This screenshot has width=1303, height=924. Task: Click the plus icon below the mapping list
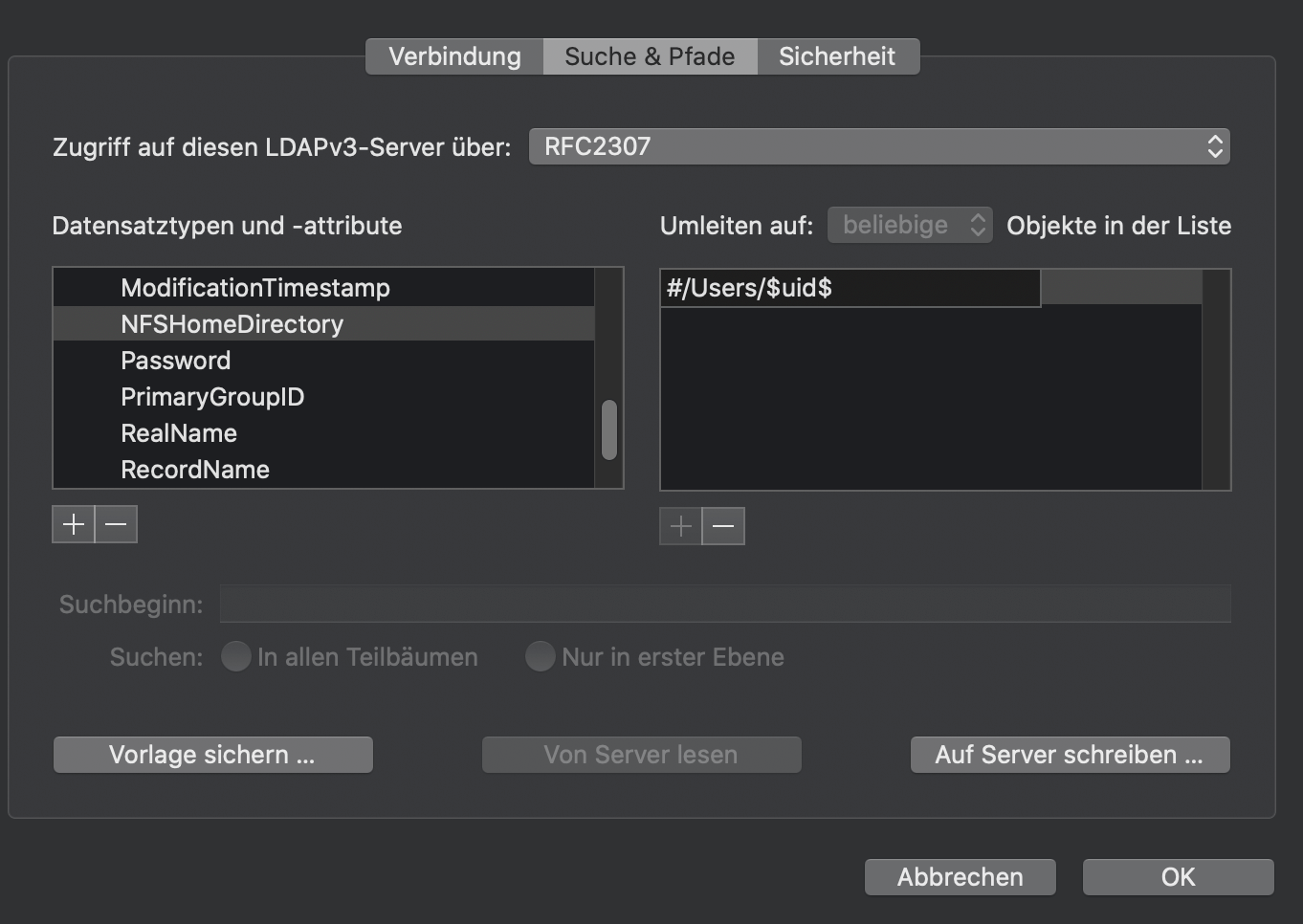tap(679, 525)
